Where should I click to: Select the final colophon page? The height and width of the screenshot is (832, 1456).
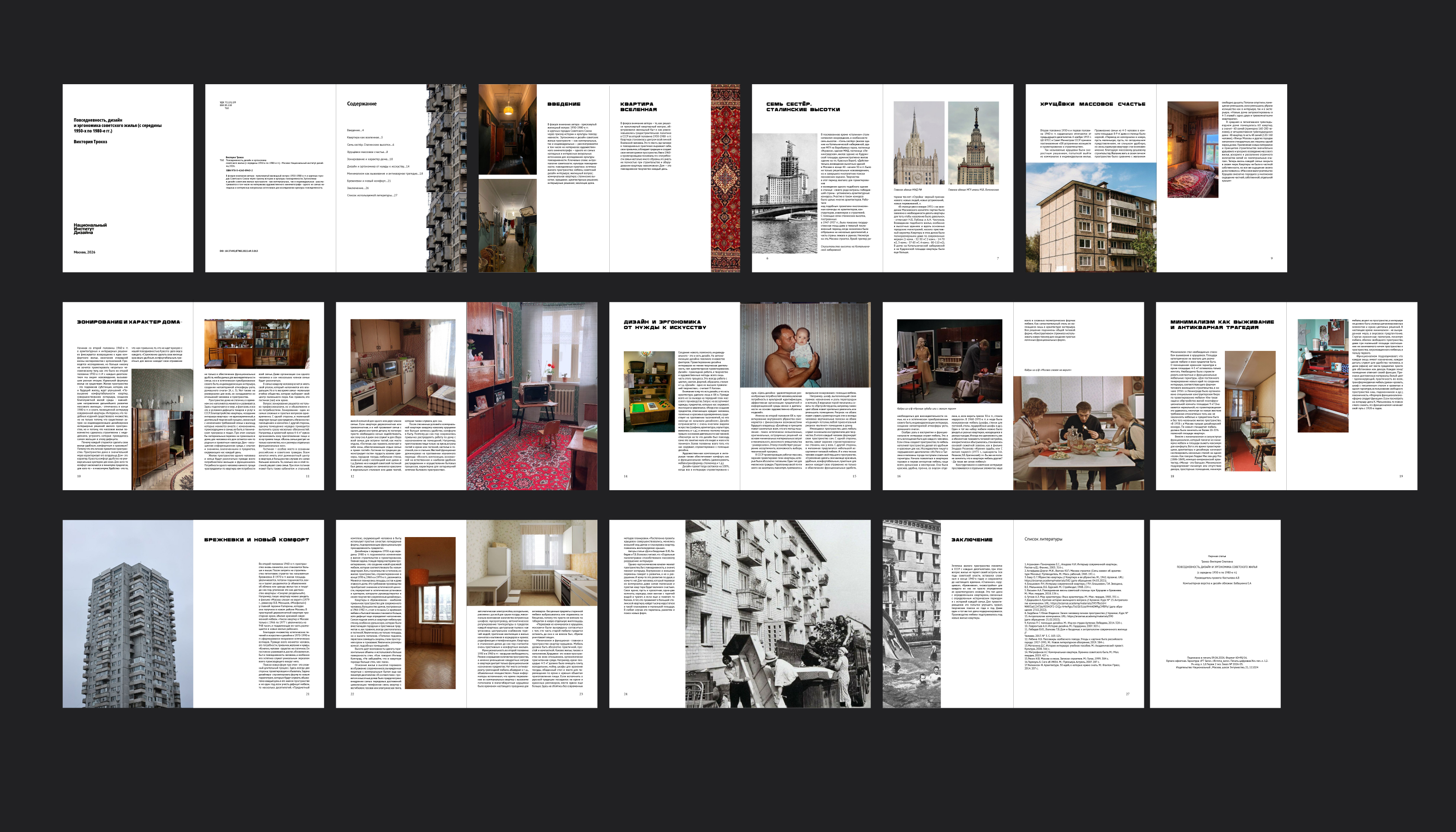click(x=1215, y=614)
